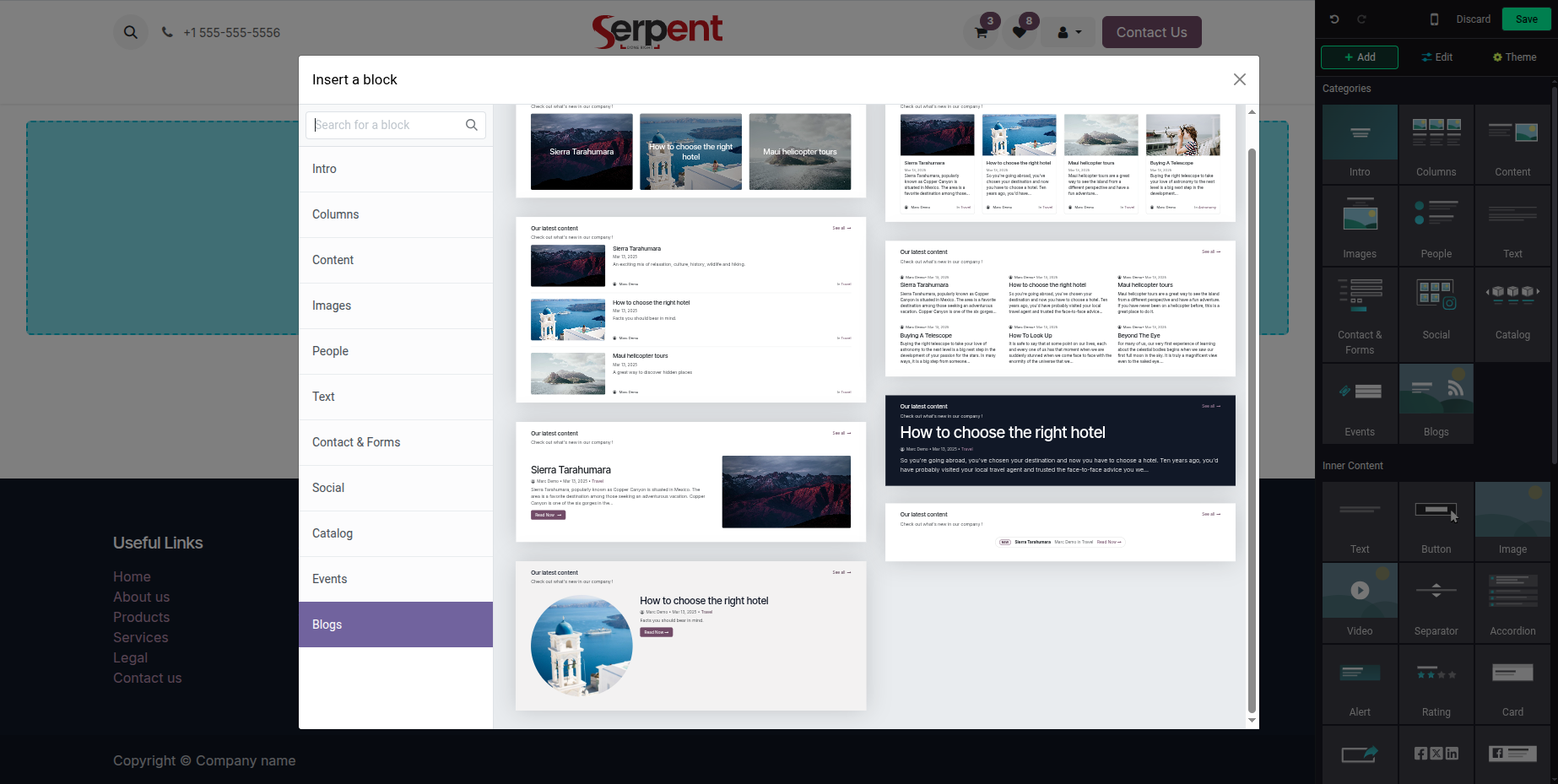Choose the circular image hotel post block

[x=690, y=636]
